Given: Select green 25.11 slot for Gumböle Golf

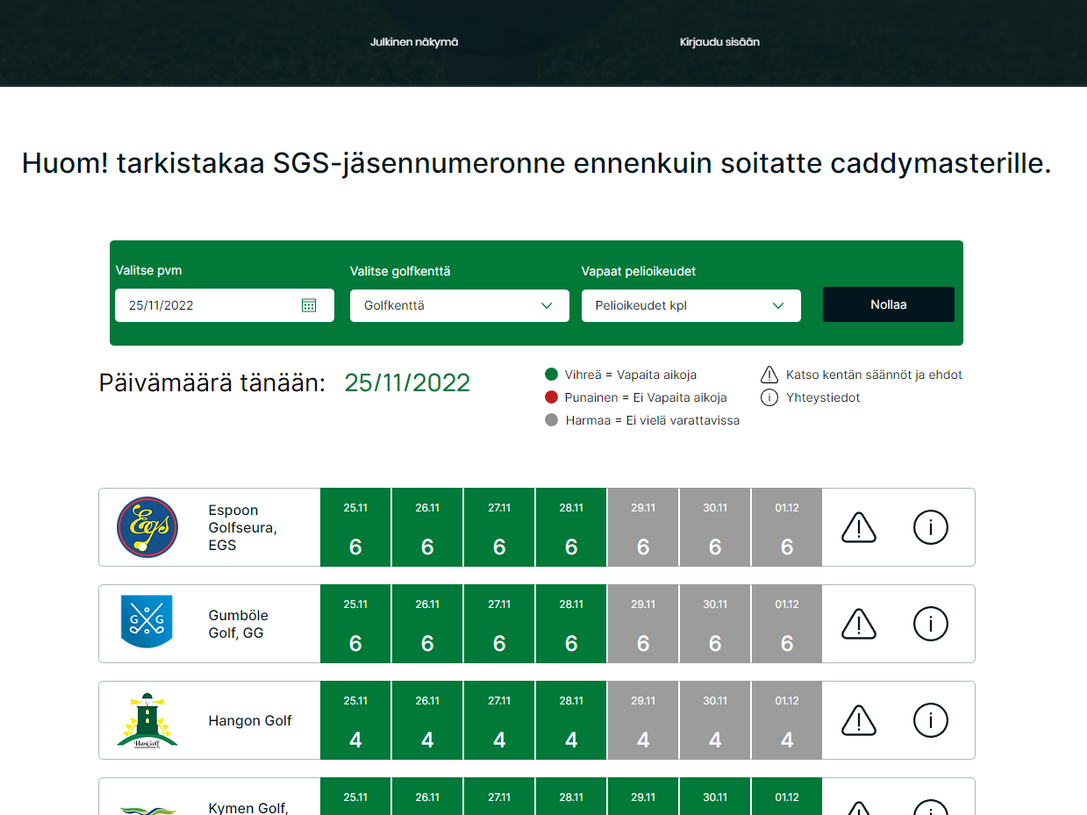Looking at the screenshot, I should 355,623.
